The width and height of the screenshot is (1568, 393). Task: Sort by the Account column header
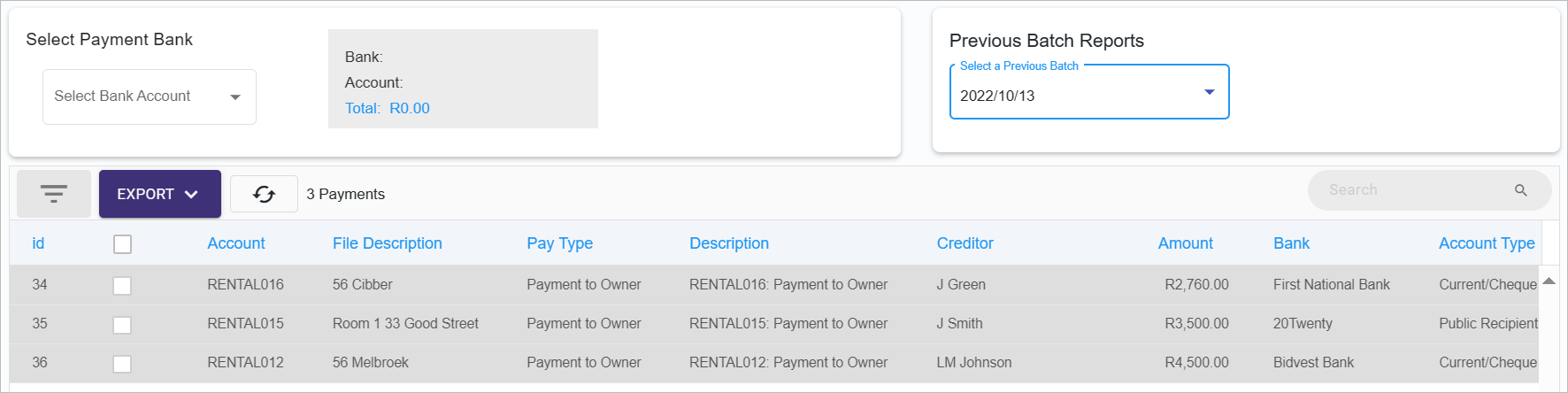tap(236, 243)
